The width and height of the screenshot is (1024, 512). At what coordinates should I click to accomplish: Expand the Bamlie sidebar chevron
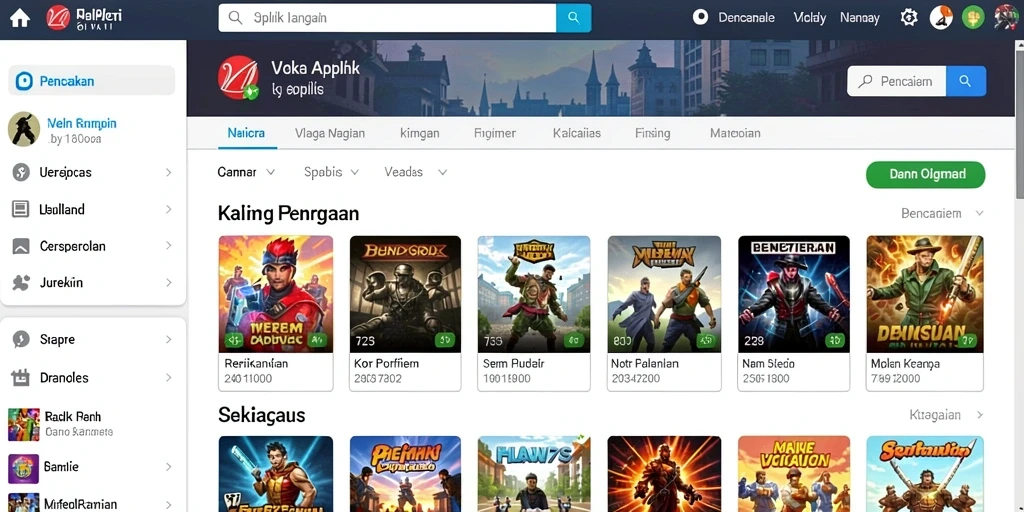168,467
